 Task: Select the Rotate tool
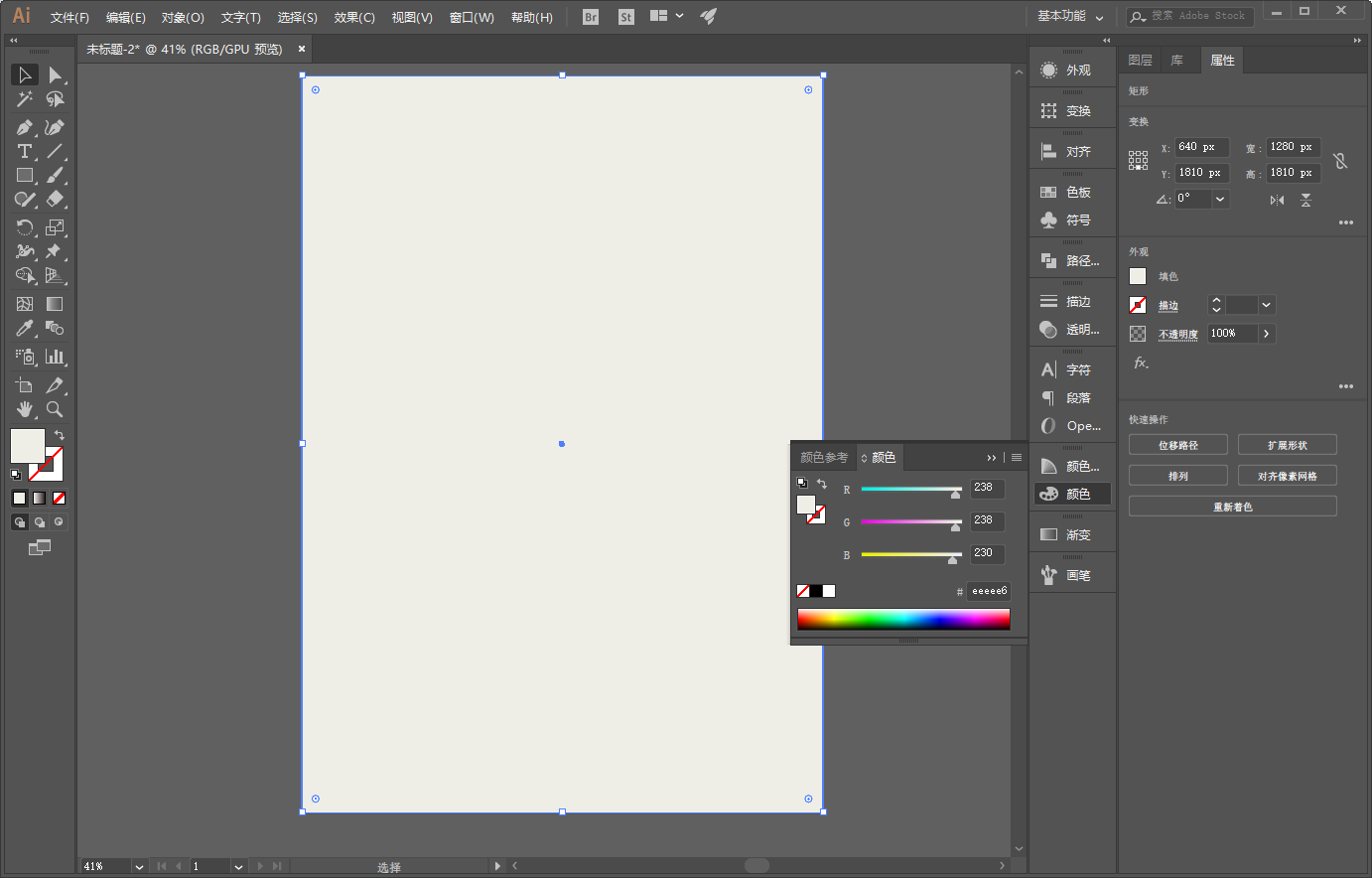click(25, 227)
